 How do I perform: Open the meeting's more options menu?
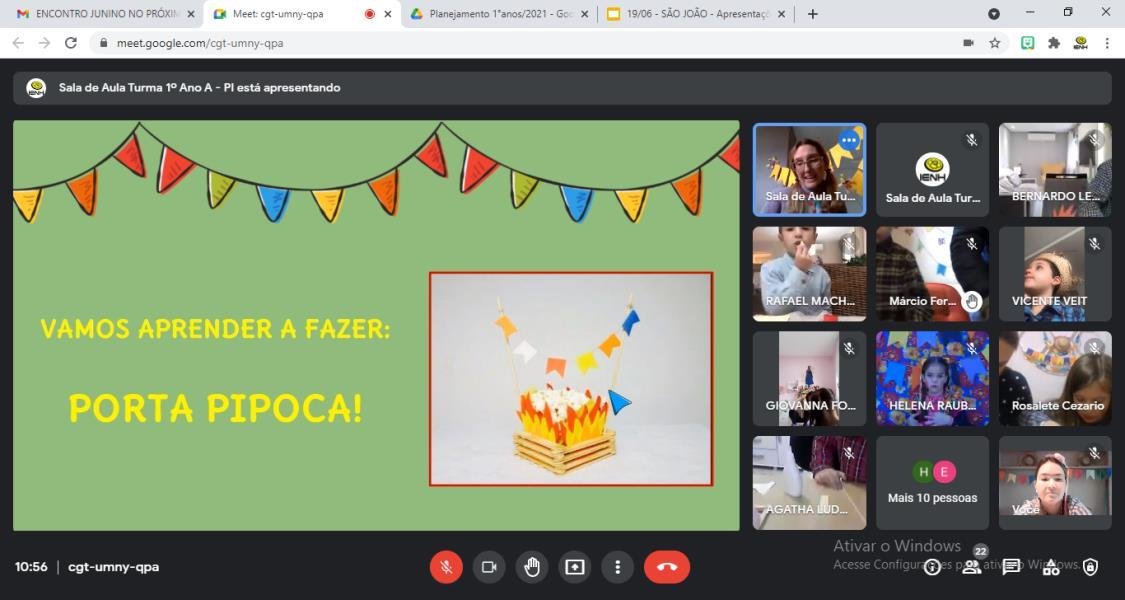click(x=617, y=567)
